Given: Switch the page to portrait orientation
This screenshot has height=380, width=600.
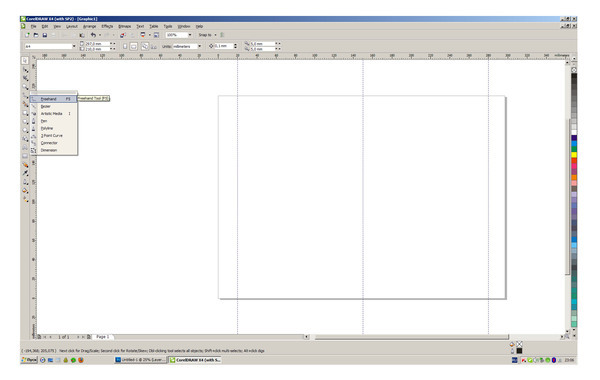Looking at the screenshot, I should tap(125, 46).
